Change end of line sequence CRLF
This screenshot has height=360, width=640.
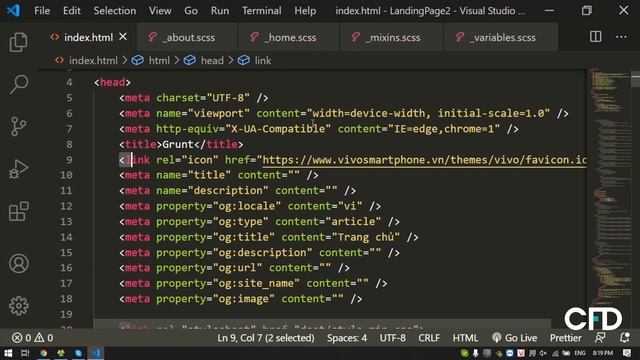(429, 338)
